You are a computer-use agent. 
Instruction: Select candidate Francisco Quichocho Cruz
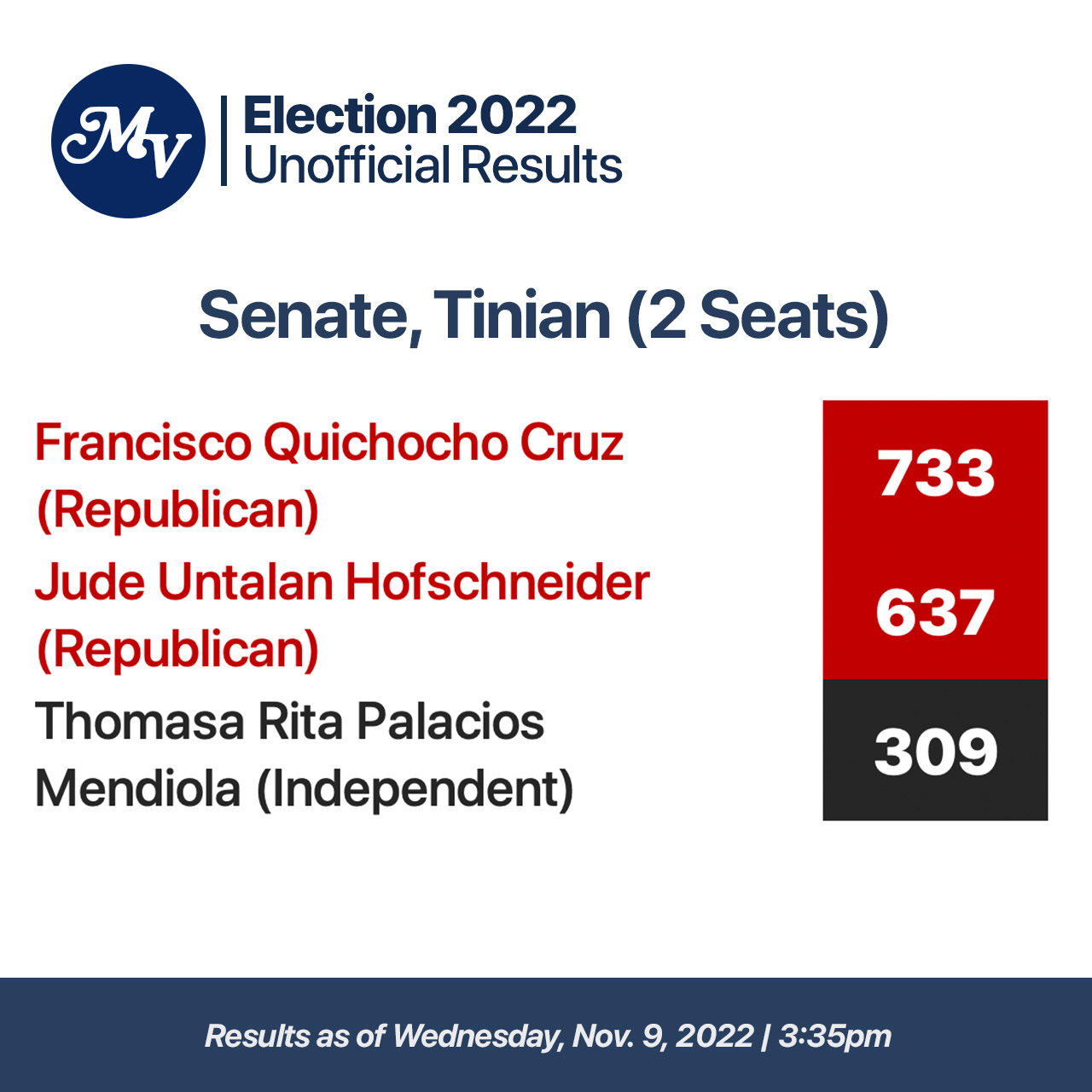pyautogui.click(x=329, y=443)
